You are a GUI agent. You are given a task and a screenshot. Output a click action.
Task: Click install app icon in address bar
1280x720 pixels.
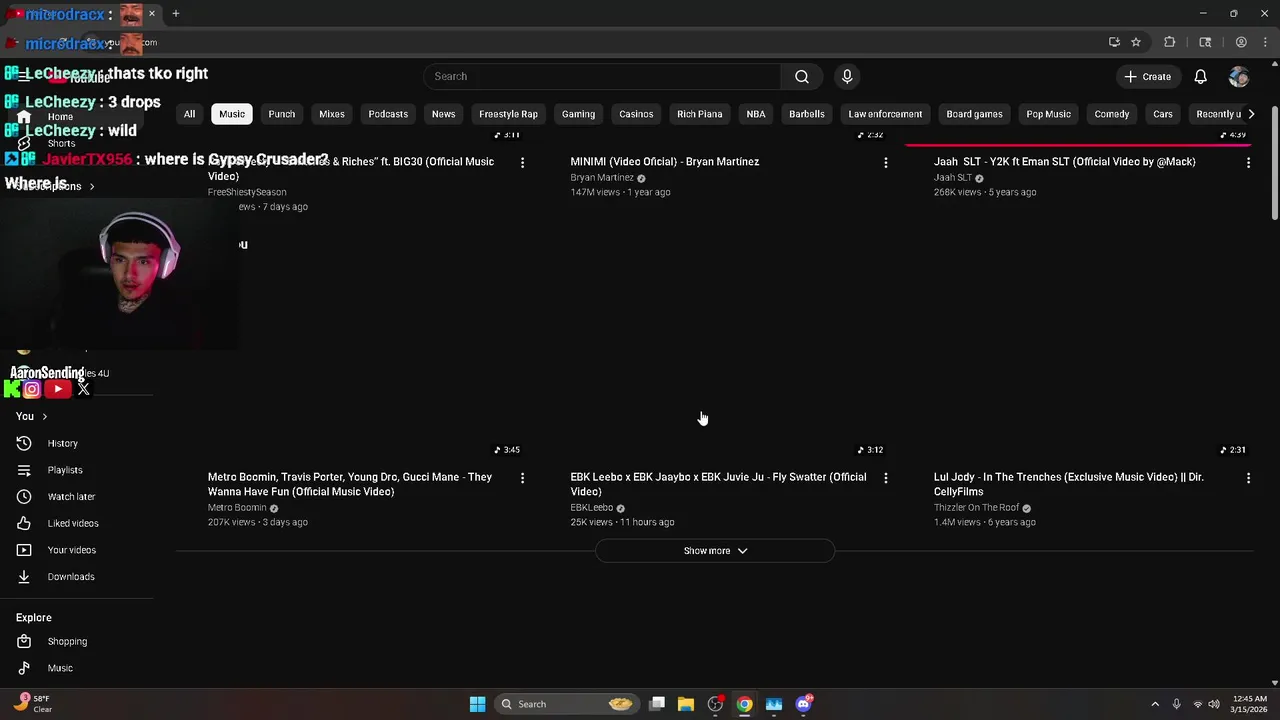(x=1114, y=42)
